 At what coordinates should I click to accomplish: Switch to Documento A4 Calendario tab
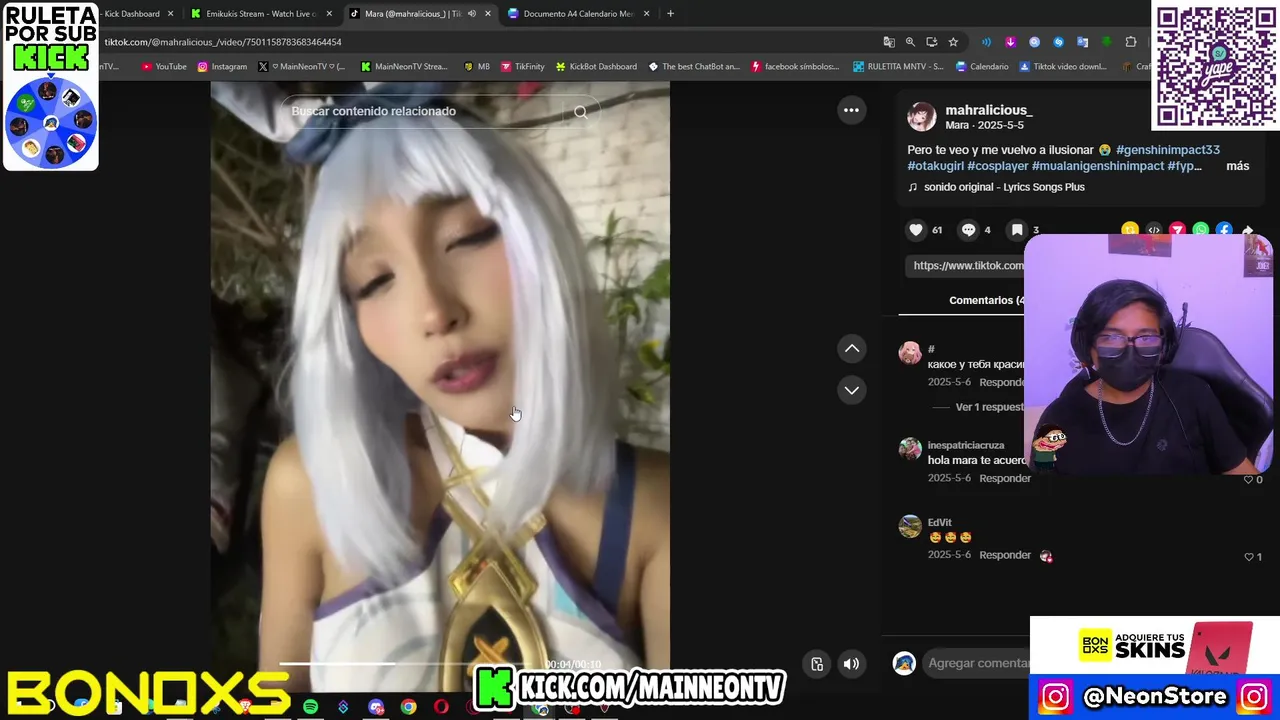click(578, 14)
